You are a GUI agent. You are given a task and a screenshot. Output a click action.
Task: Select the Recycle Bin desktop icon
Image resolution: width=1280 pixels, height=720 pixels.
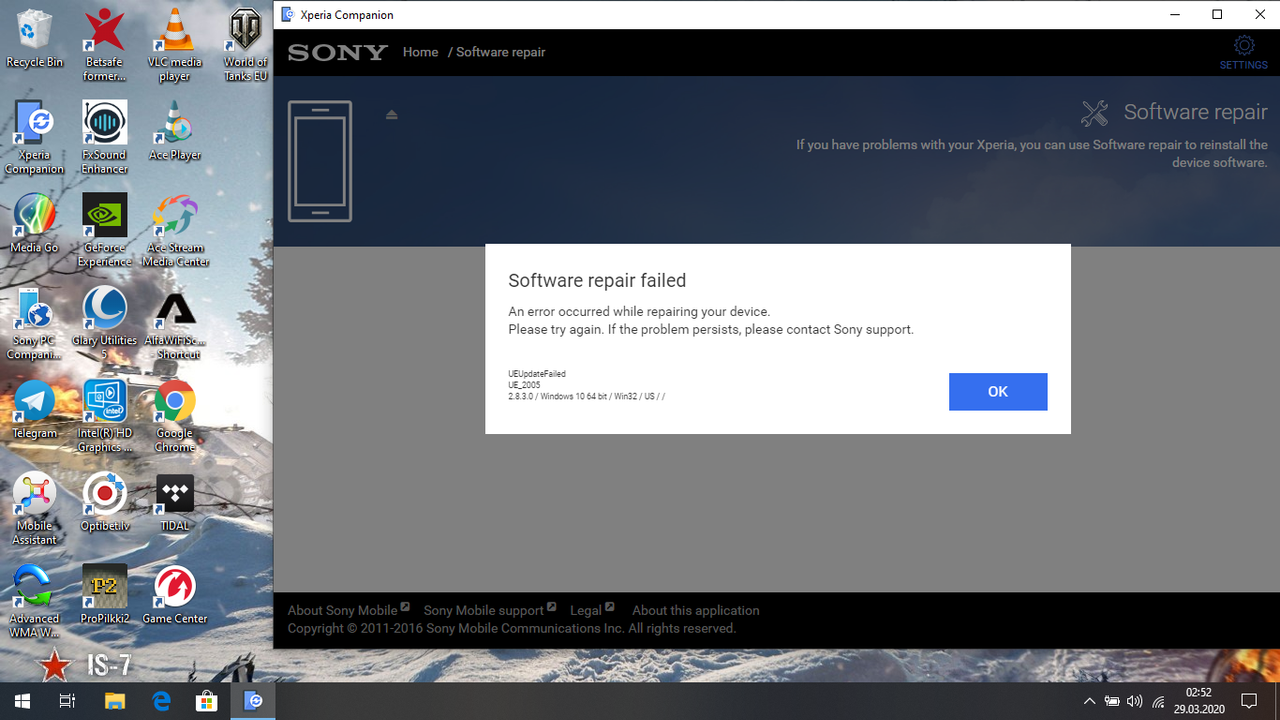click(34, 39)
